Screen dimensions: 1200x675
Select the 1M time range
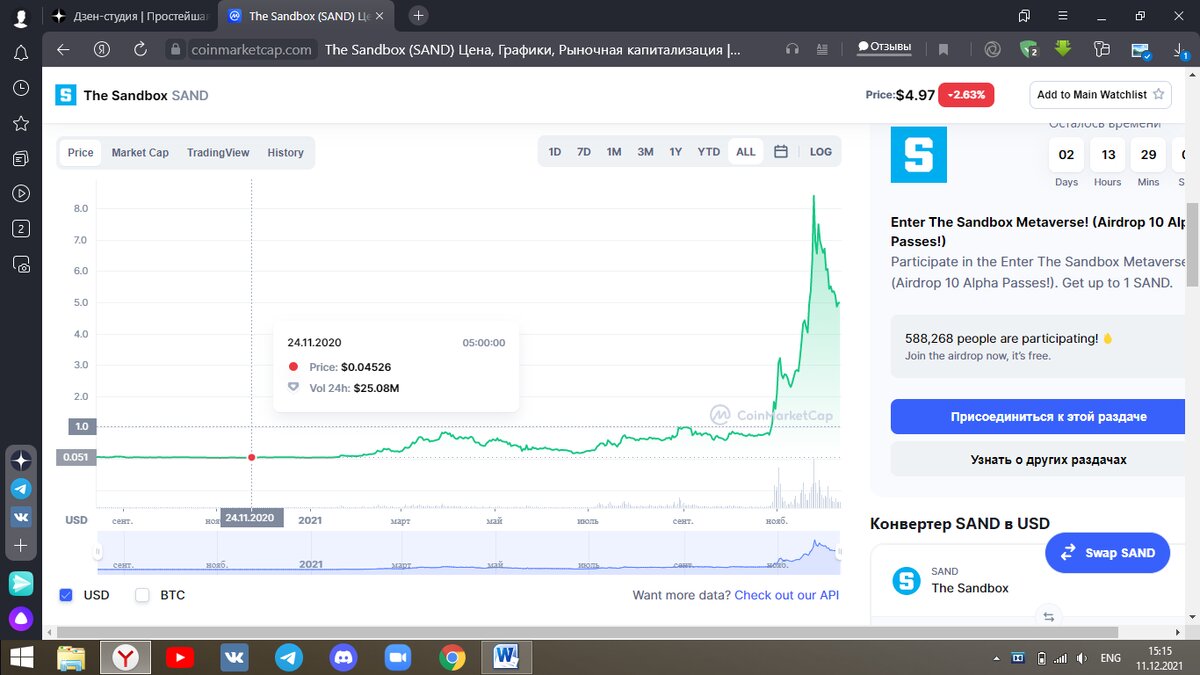614,152
